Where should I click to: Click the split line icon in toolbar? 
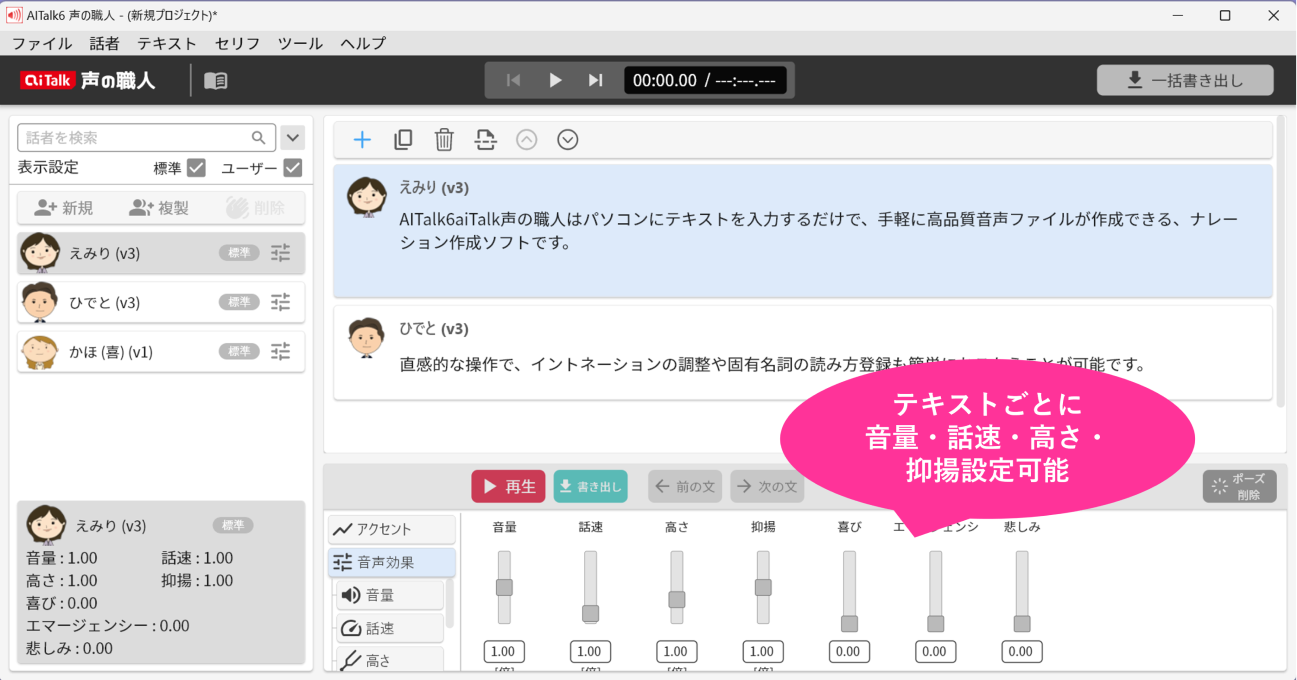[485, 140]
